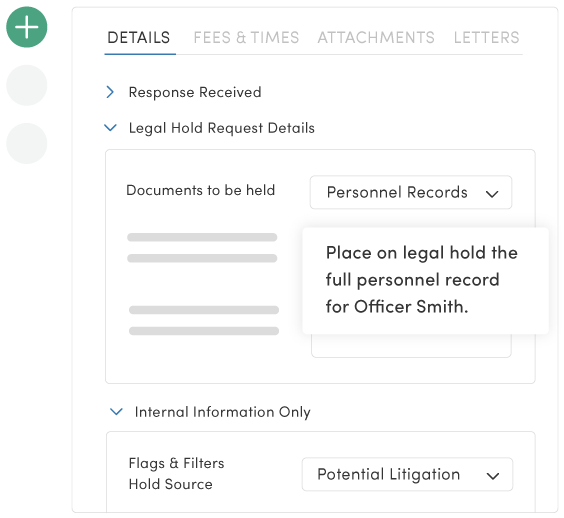Click the Documents to be held label
This screenshot has width=564, height=518.
200,190
